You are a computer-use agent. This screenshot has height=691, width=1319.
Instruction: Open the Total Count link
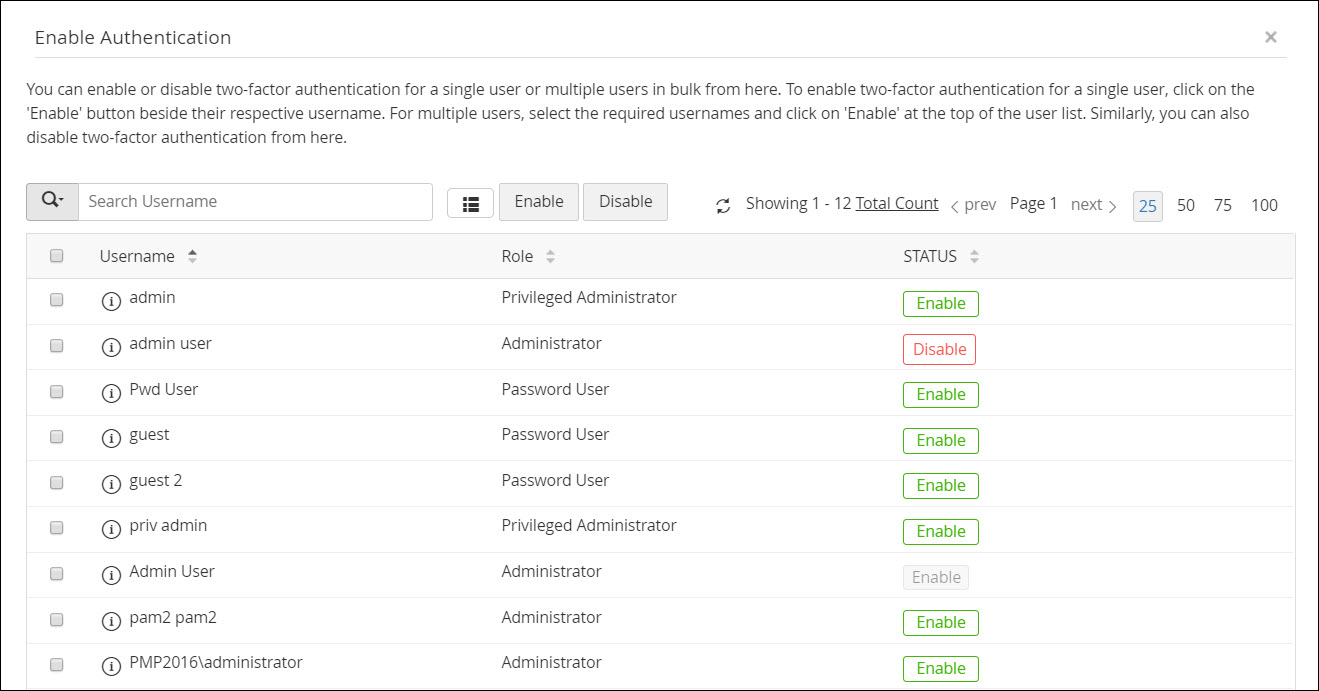[897, 203]
